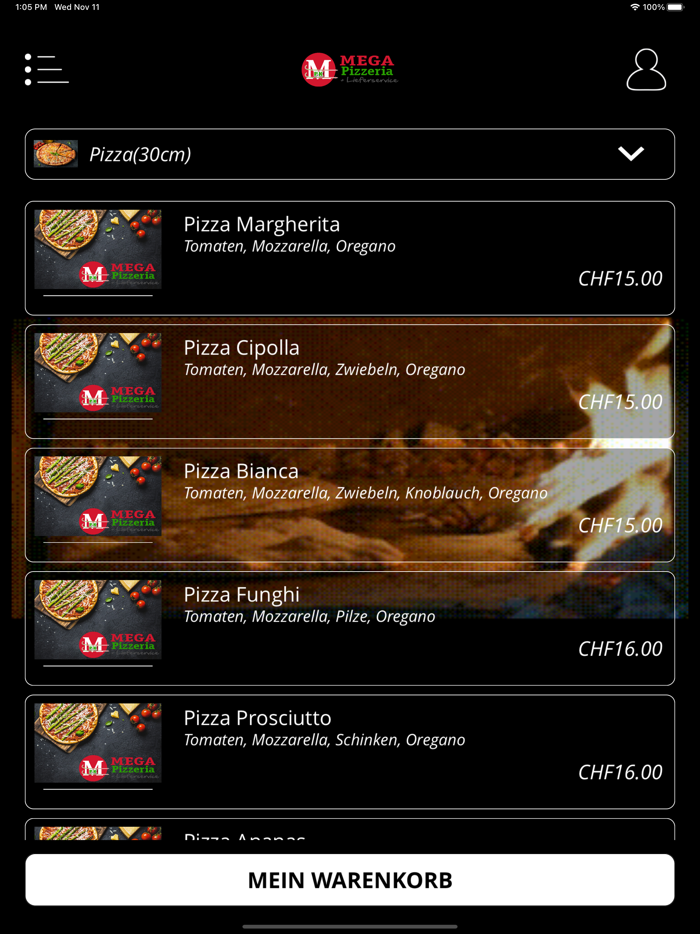The width and height of the screenshot is (700, 934).
Task: Select the Pizza Bianca title
Action: tap(241, 471)
